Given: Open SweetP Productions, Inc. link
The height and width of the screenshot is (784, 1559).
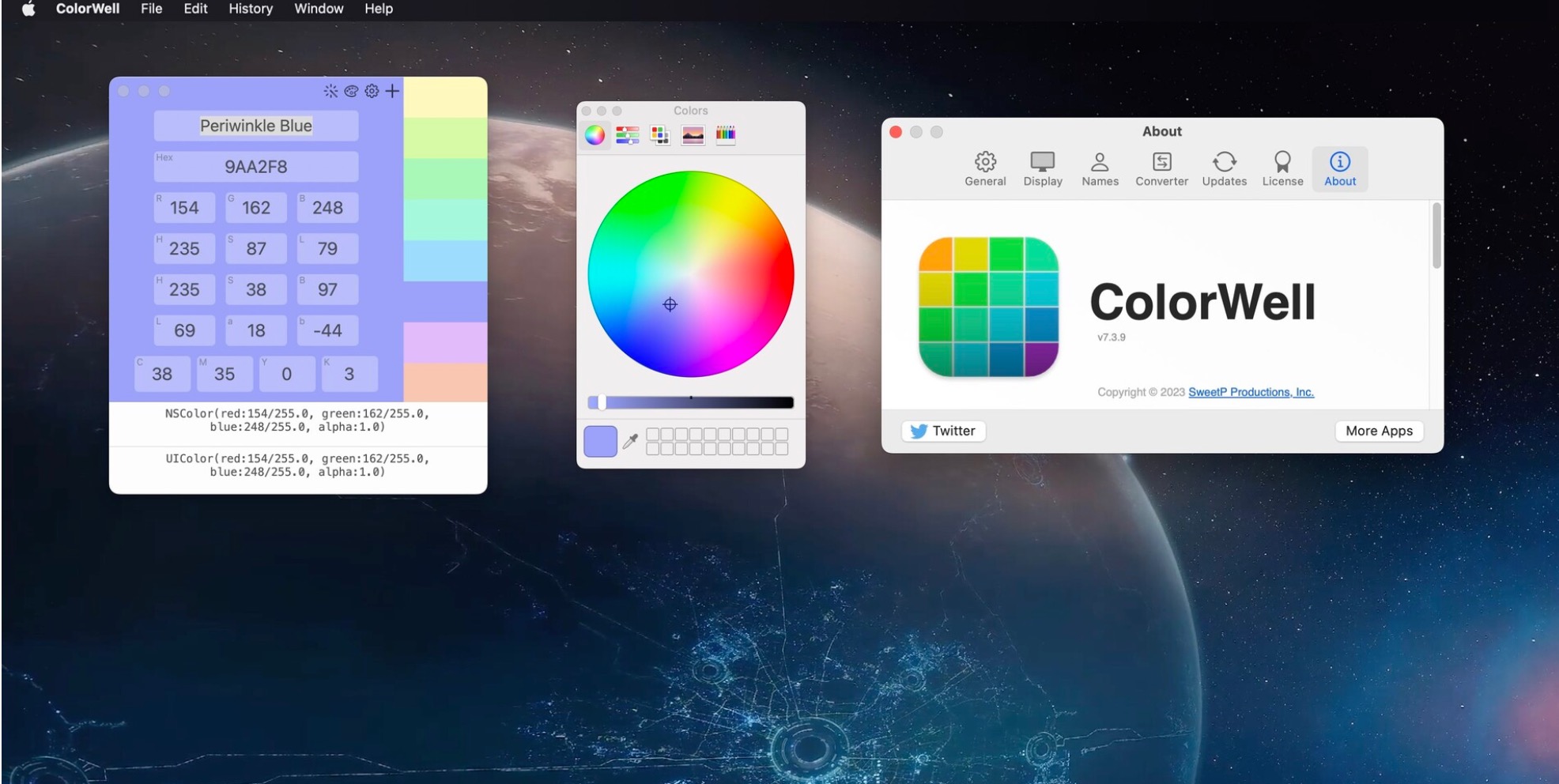Looking at the screenshot, I should pos(1251,392).
